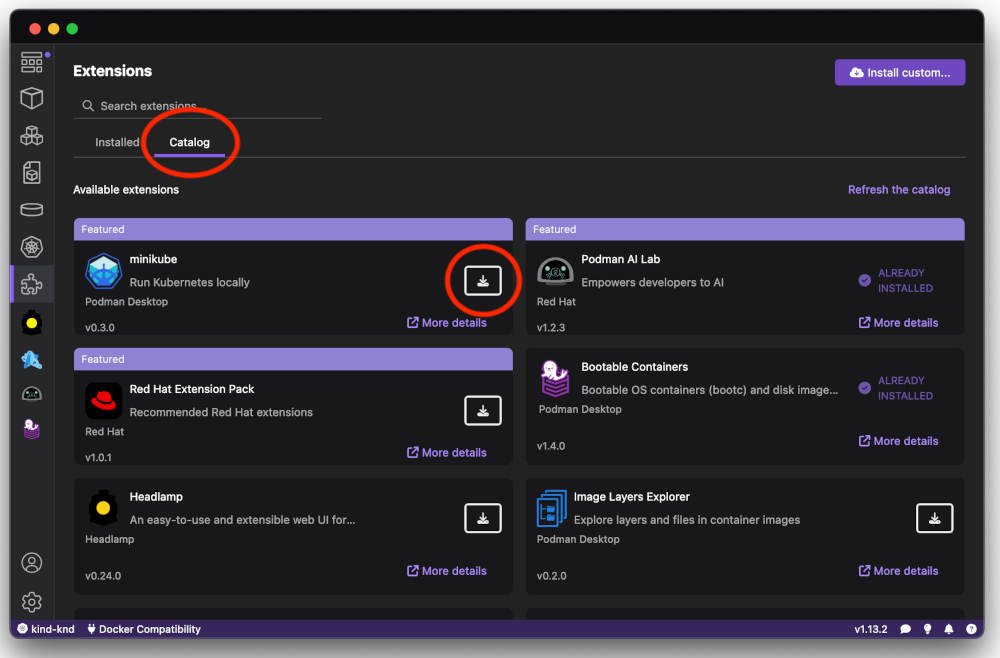This screenshot has width=1000, height=658.
Task: Open the lightbulb tips icon
Action: click(x=927, y=629)
